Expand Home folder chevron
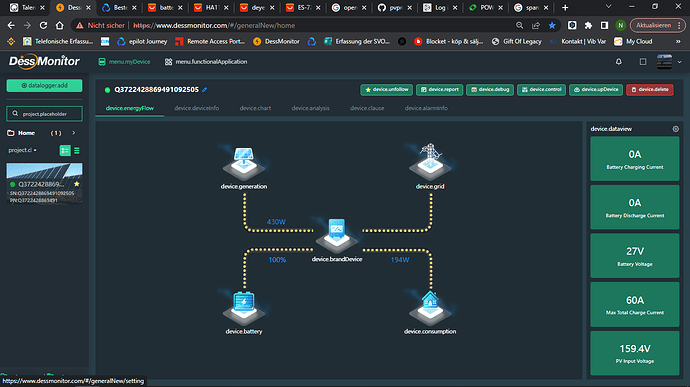690x387 pixels. pyautogui.click(x=73, y=133)
